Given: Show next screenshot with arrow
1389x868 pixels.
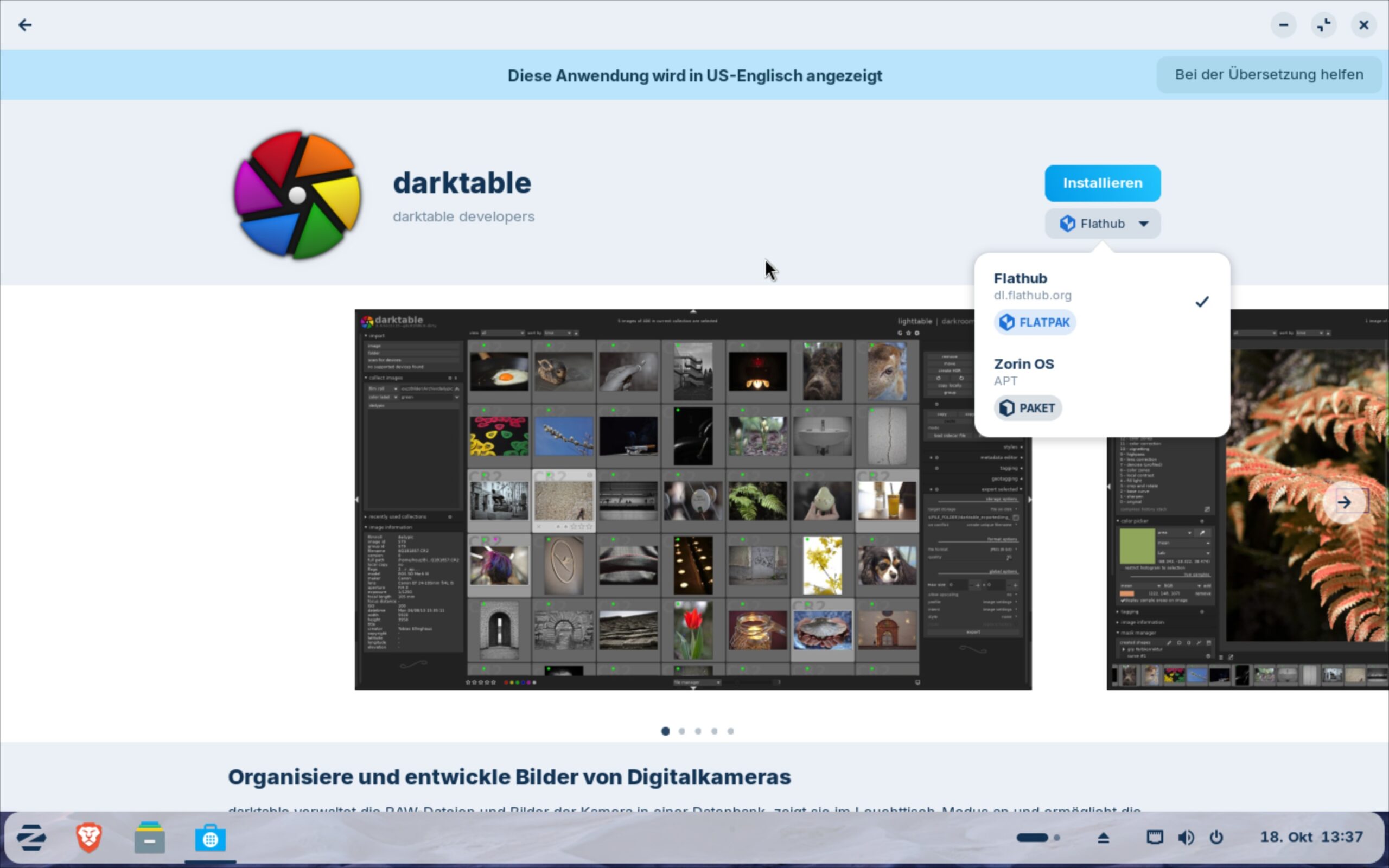Looking at the screenshot, I should tap(1344, 502).
